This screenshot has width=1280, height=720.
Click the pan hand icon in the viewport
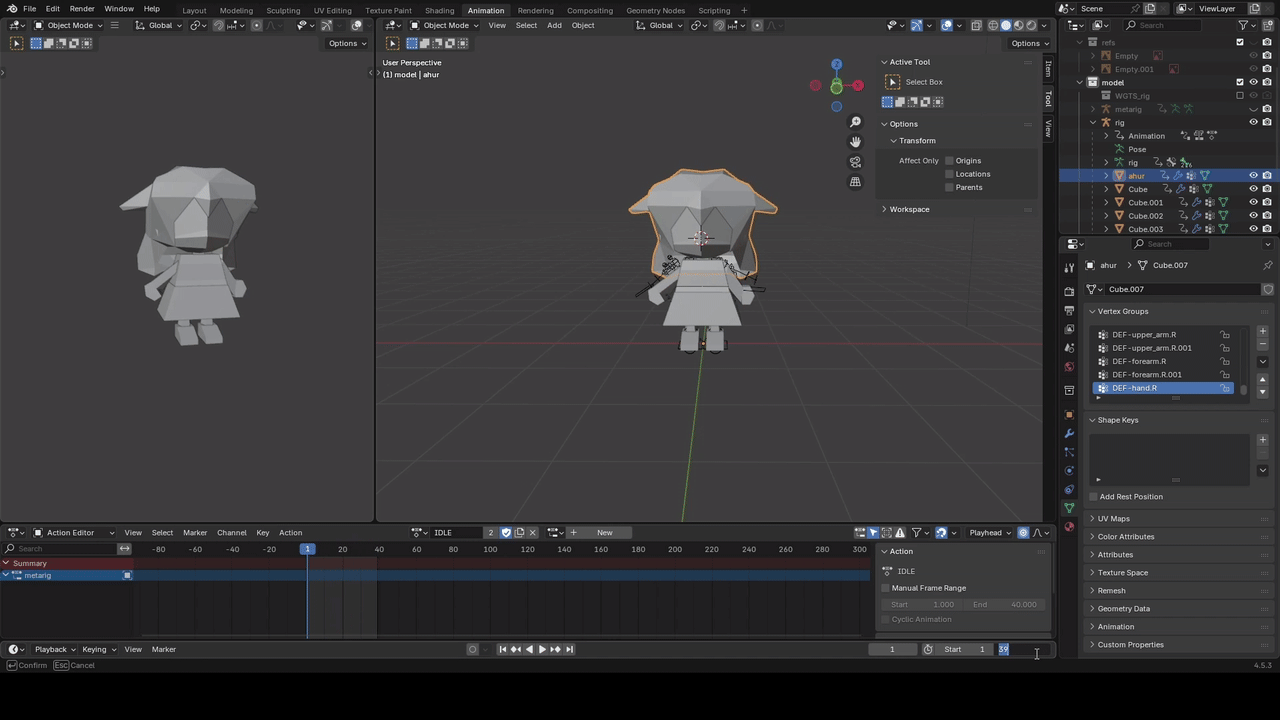click(x=855, y=142)
